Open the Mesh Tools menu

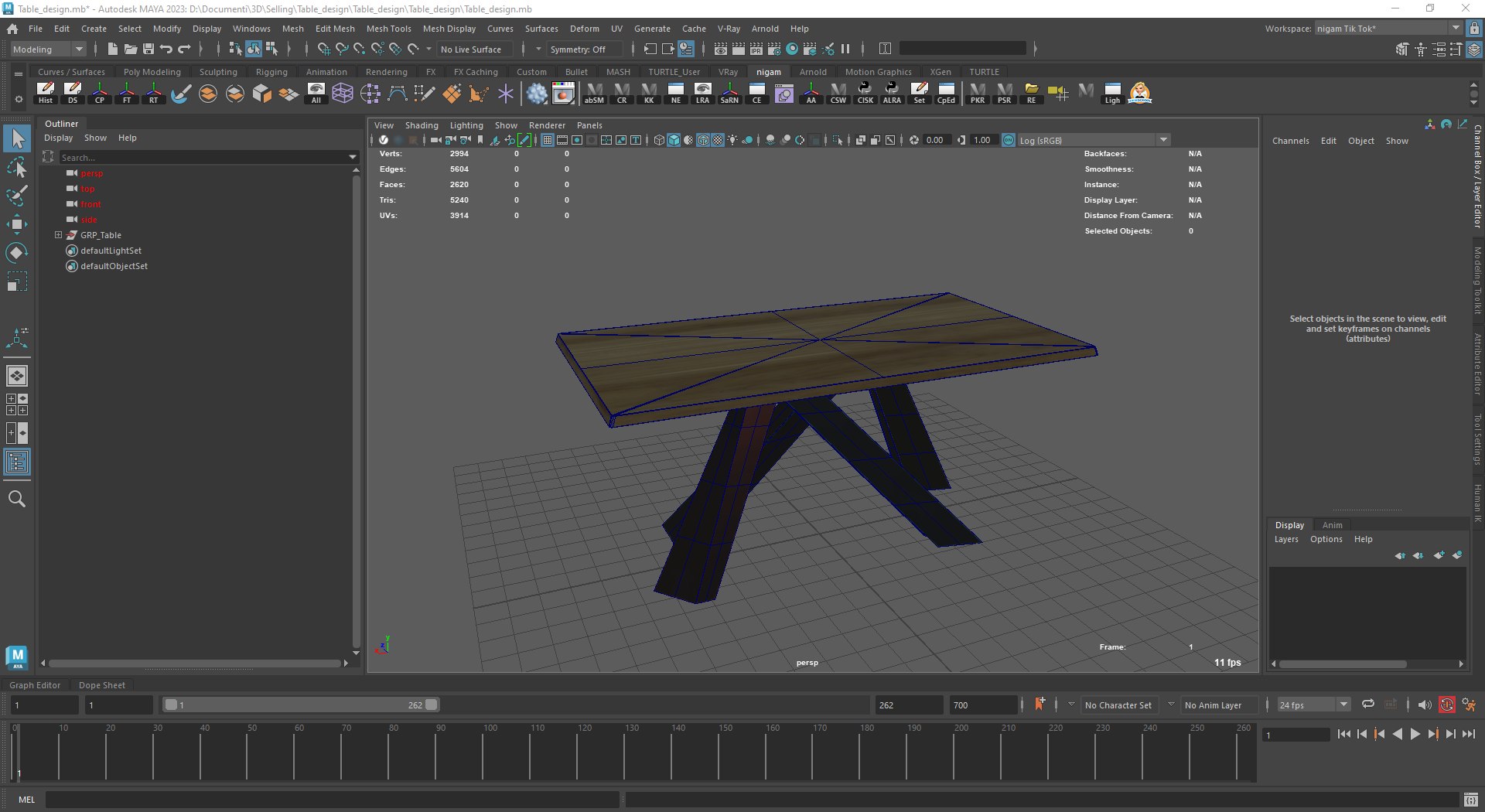click(388, 29)
